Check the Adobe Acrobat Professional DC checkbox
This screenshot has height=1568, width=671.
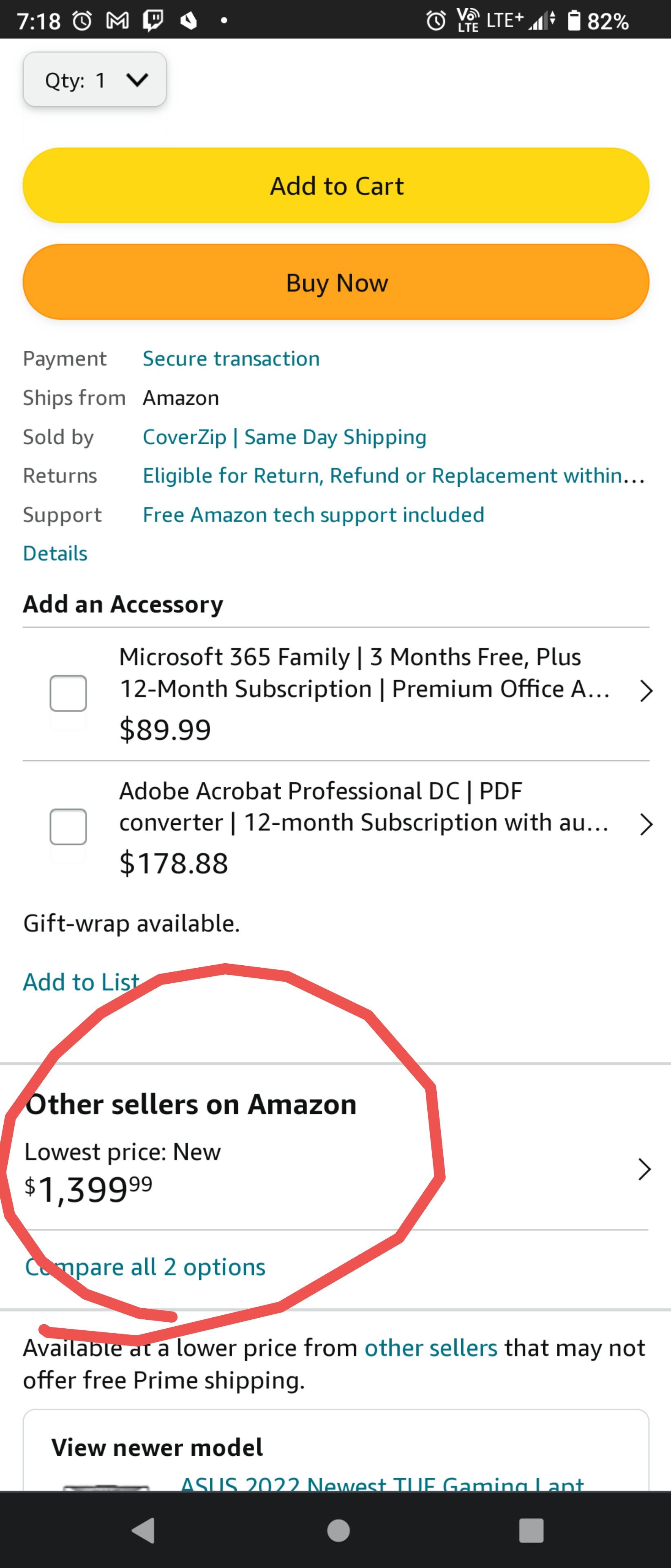(68, 826)
